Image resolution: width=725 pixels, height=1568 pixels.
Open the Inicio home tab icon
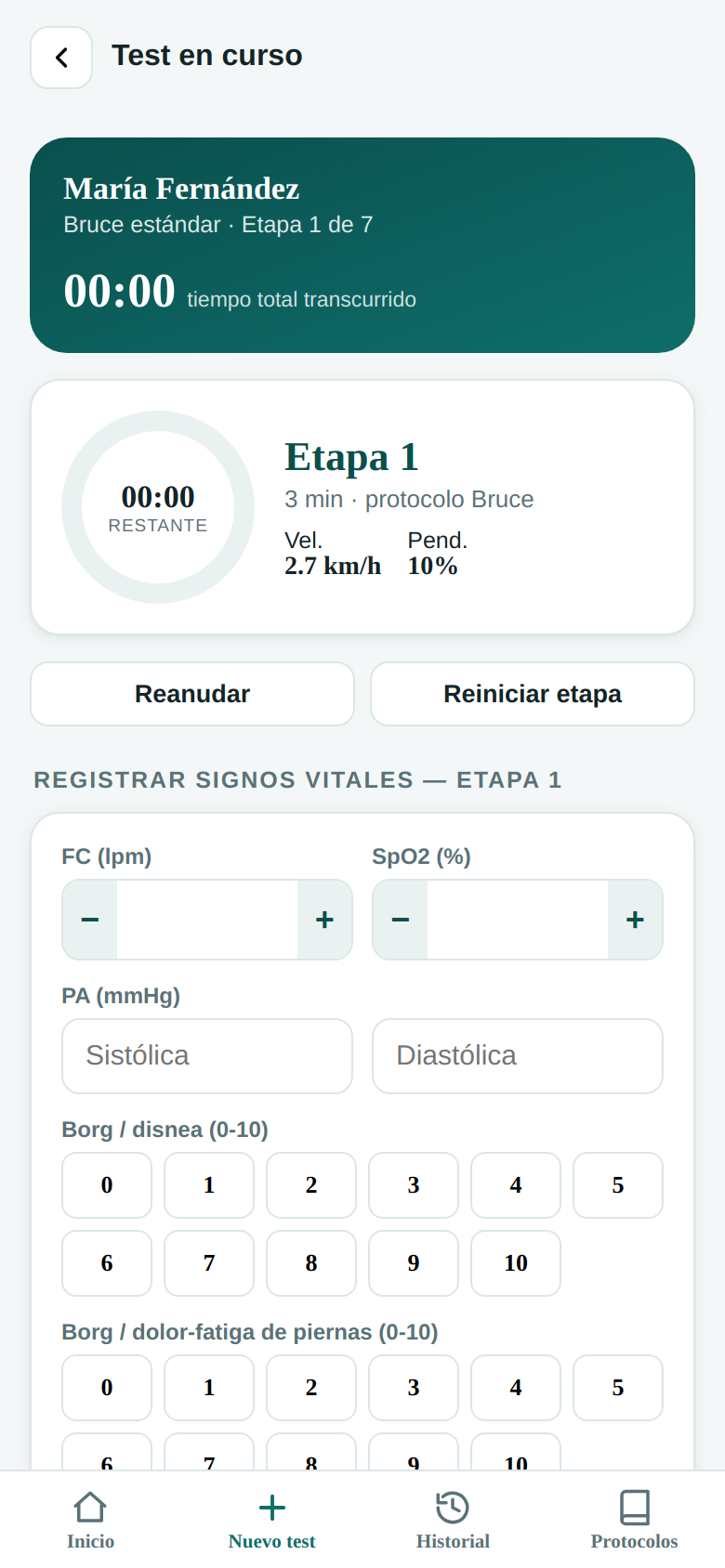[90, 1507]
